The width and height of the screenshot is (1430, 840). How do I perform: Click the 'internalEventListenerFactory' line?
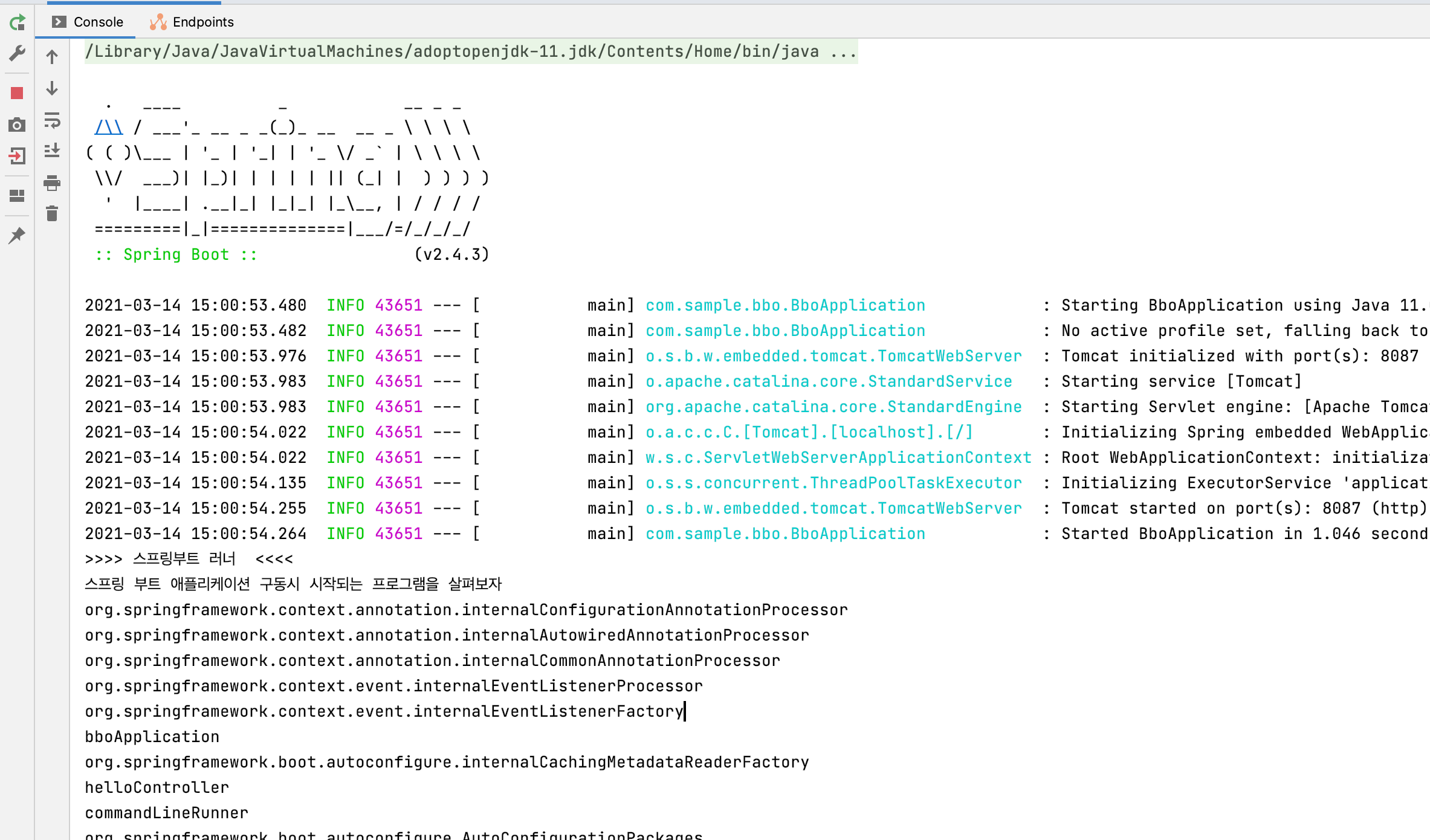click(x=384, y=711)
